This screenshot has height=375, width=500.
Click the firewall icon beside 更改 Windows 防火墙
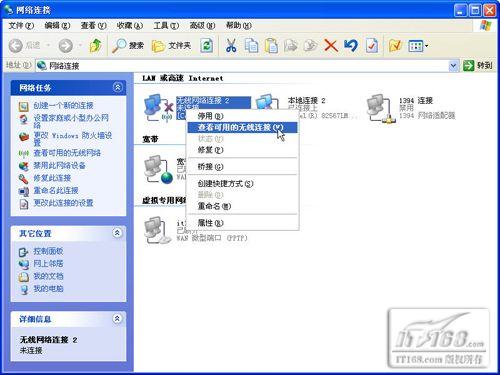pyautogui.click(x=23, y=136)
